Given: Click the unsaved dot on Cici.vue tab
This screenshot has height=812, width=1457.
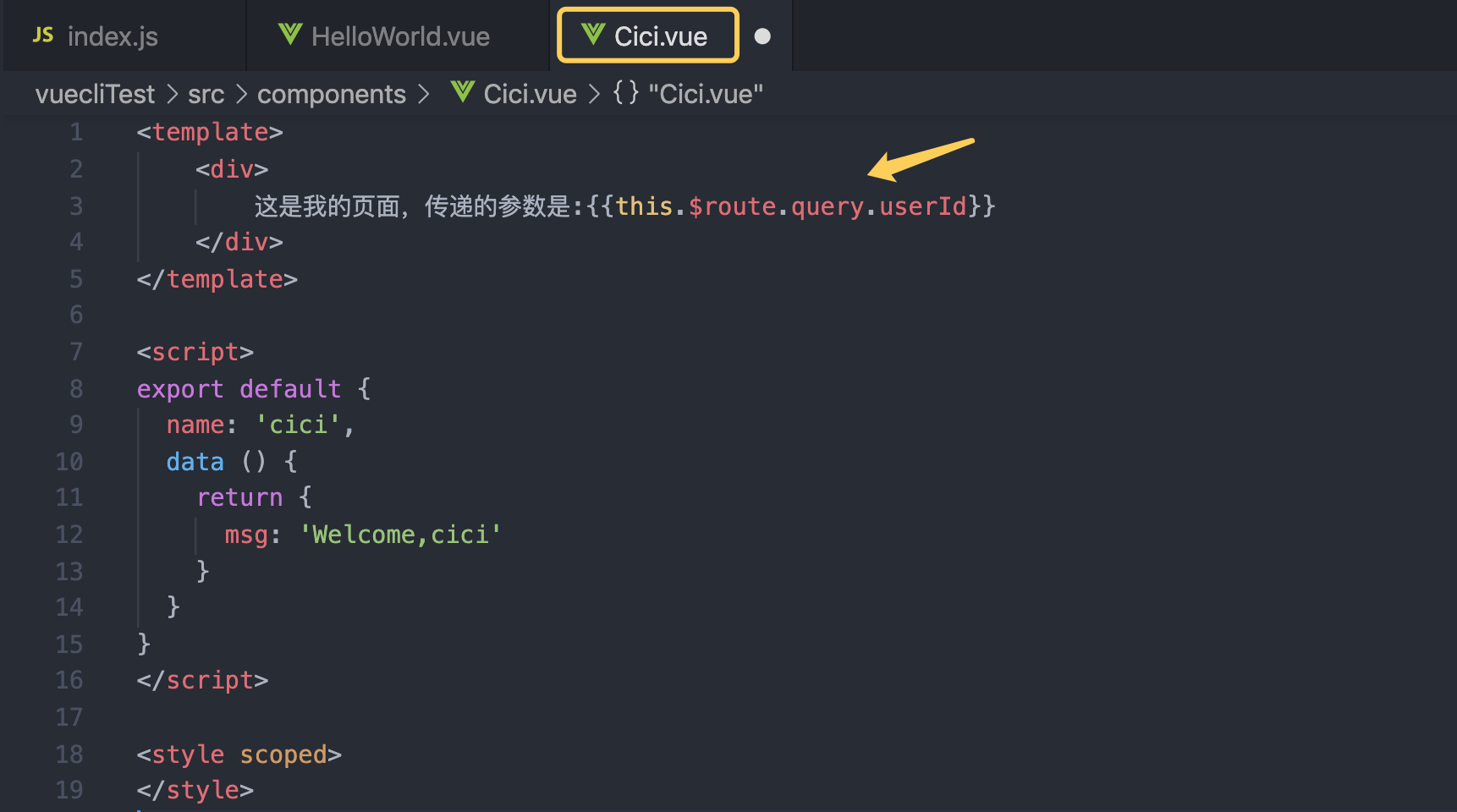Looking at the screenshot, I should pyautogui.click(x=762, y=36).
